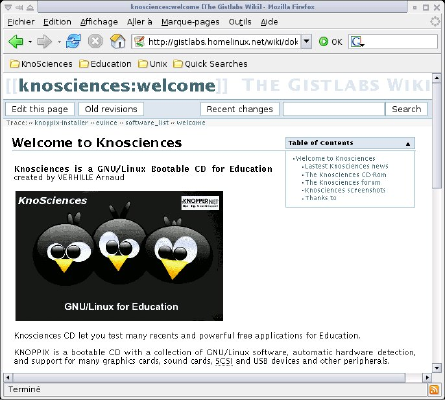This screenshot has height=400, width=445.
Task: Click the 'Welcome to Knosciences' heading
Action: (97, 143)
